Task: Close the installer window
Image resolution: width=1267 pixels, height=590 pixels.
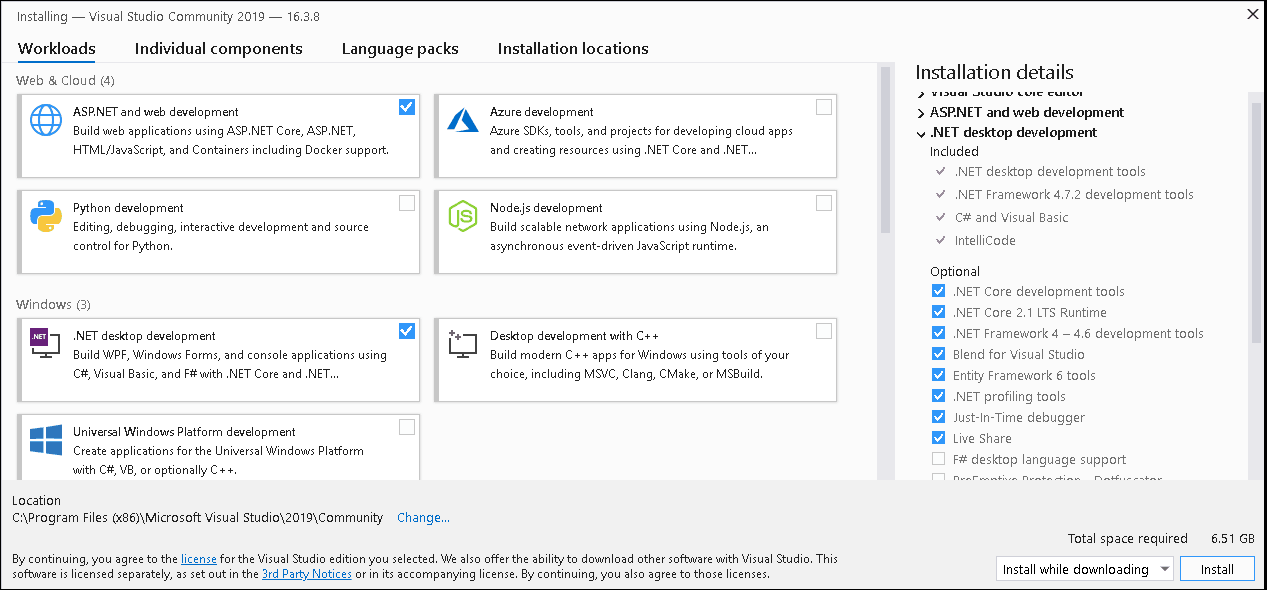Action: [x=1252, y=13]
